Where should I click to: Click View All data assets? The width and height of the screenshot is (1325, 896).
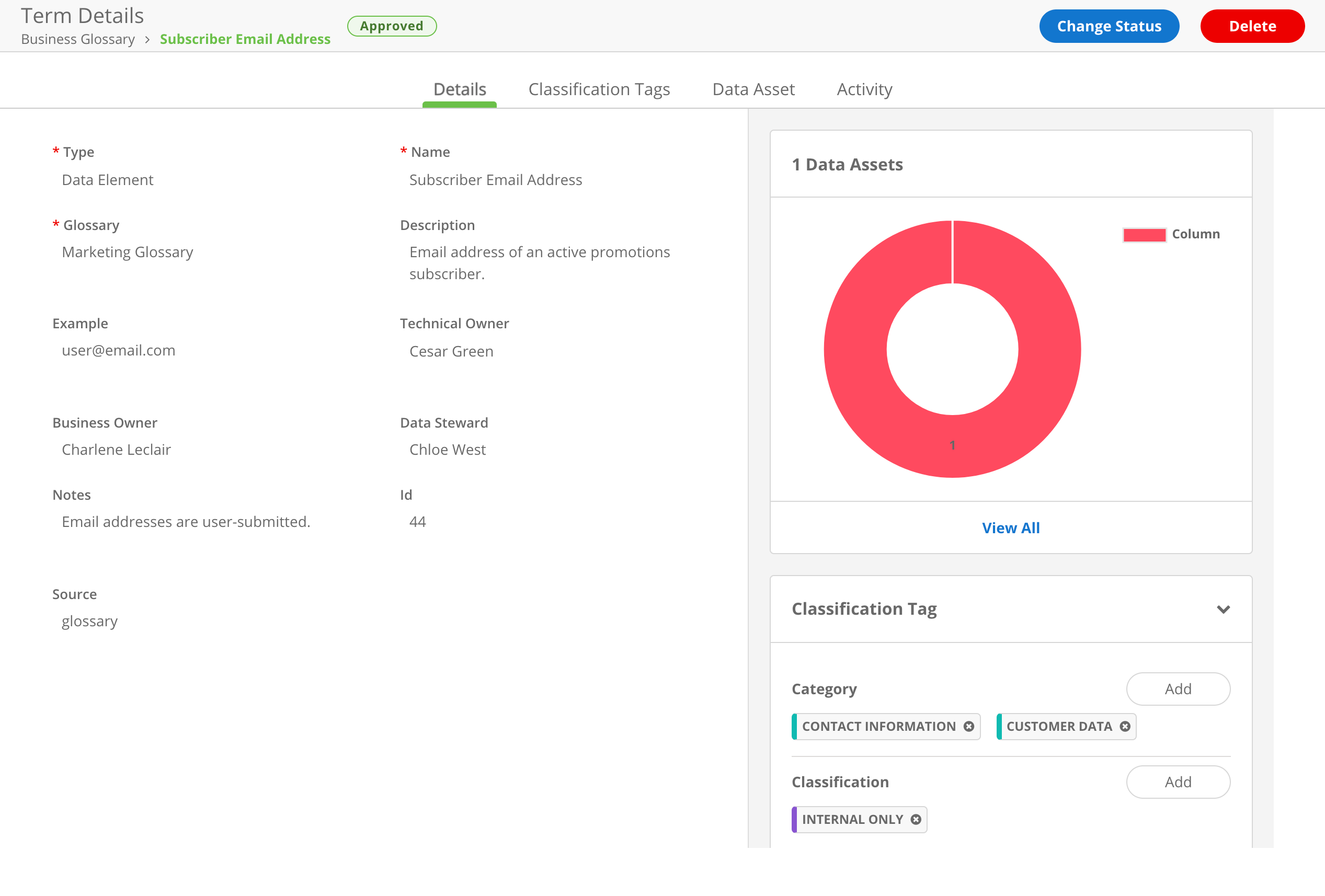click(1010, 528)
